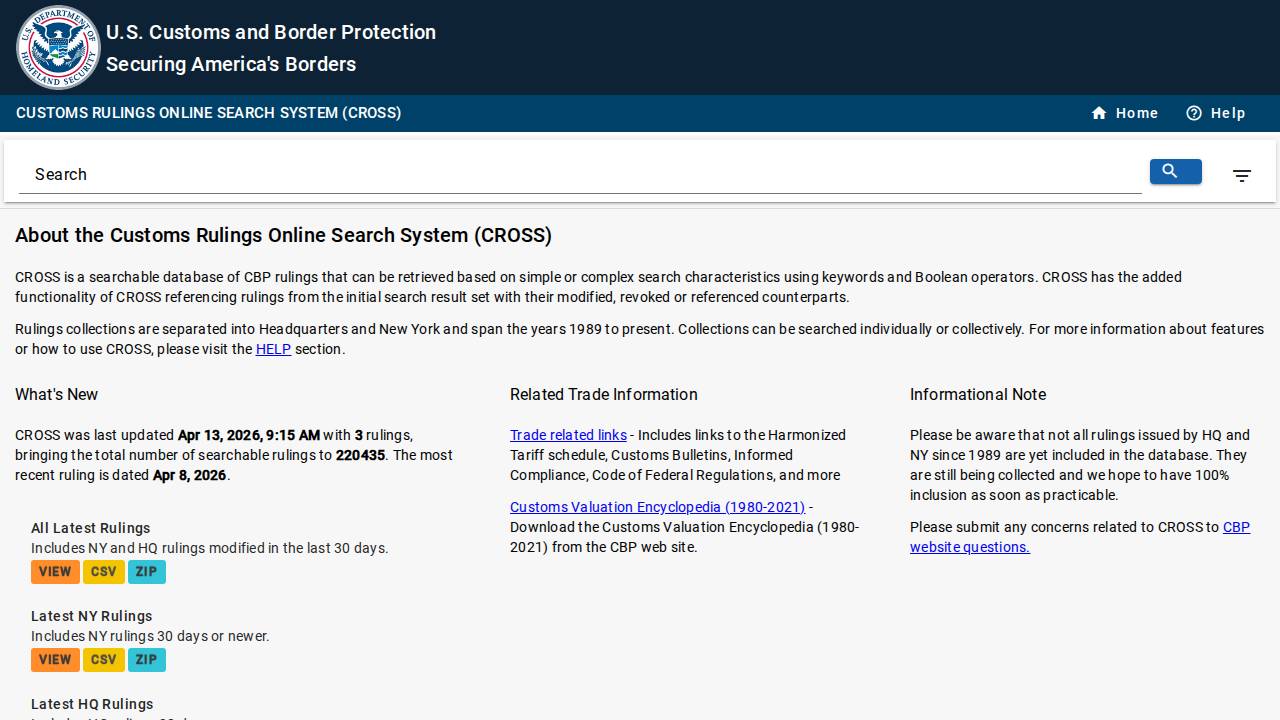
Task: Open the Trade related links hyperlink
Action: [x=568, y=435]
